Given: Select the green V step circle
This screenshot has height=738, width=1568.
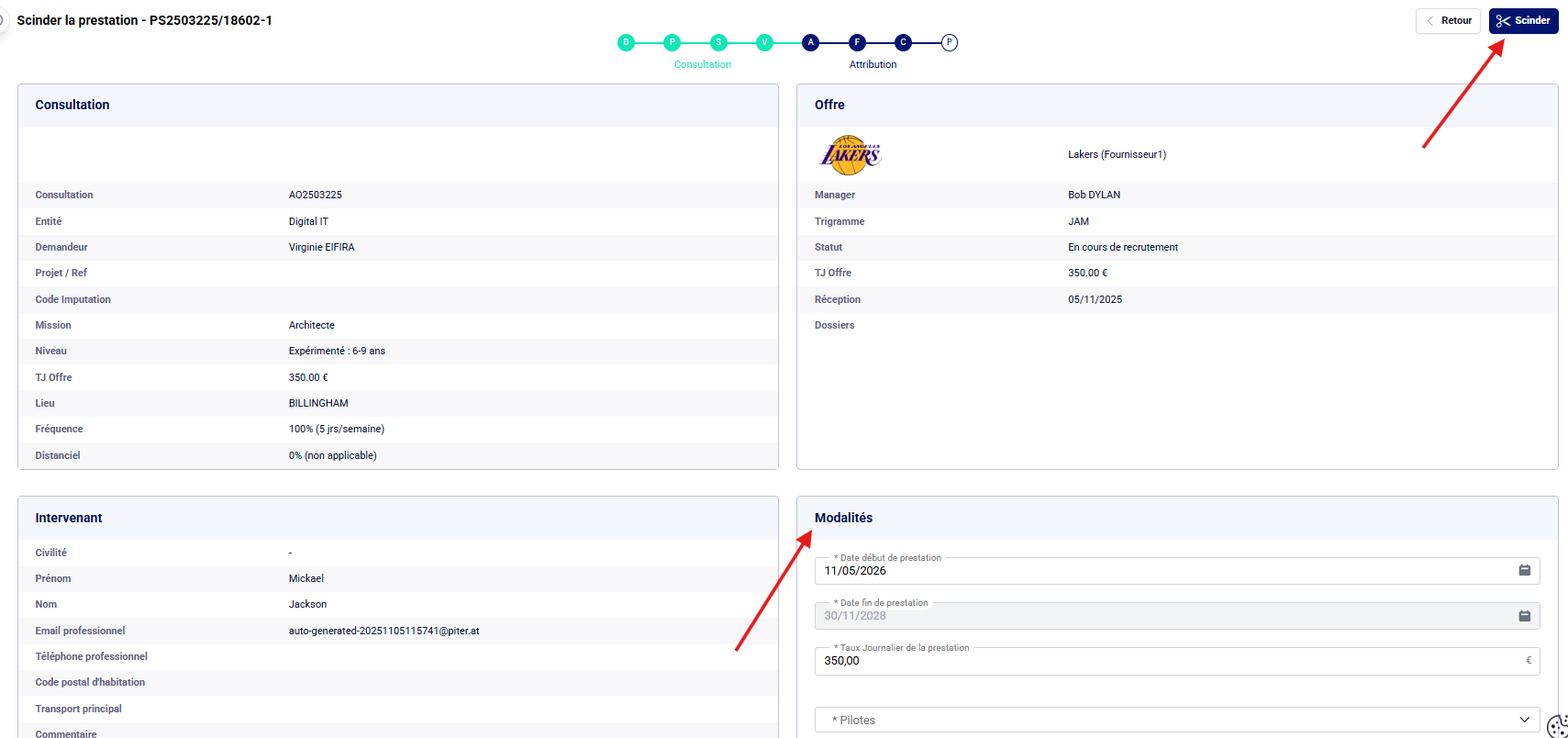Looking at the screenshot, I should point(764,42).
